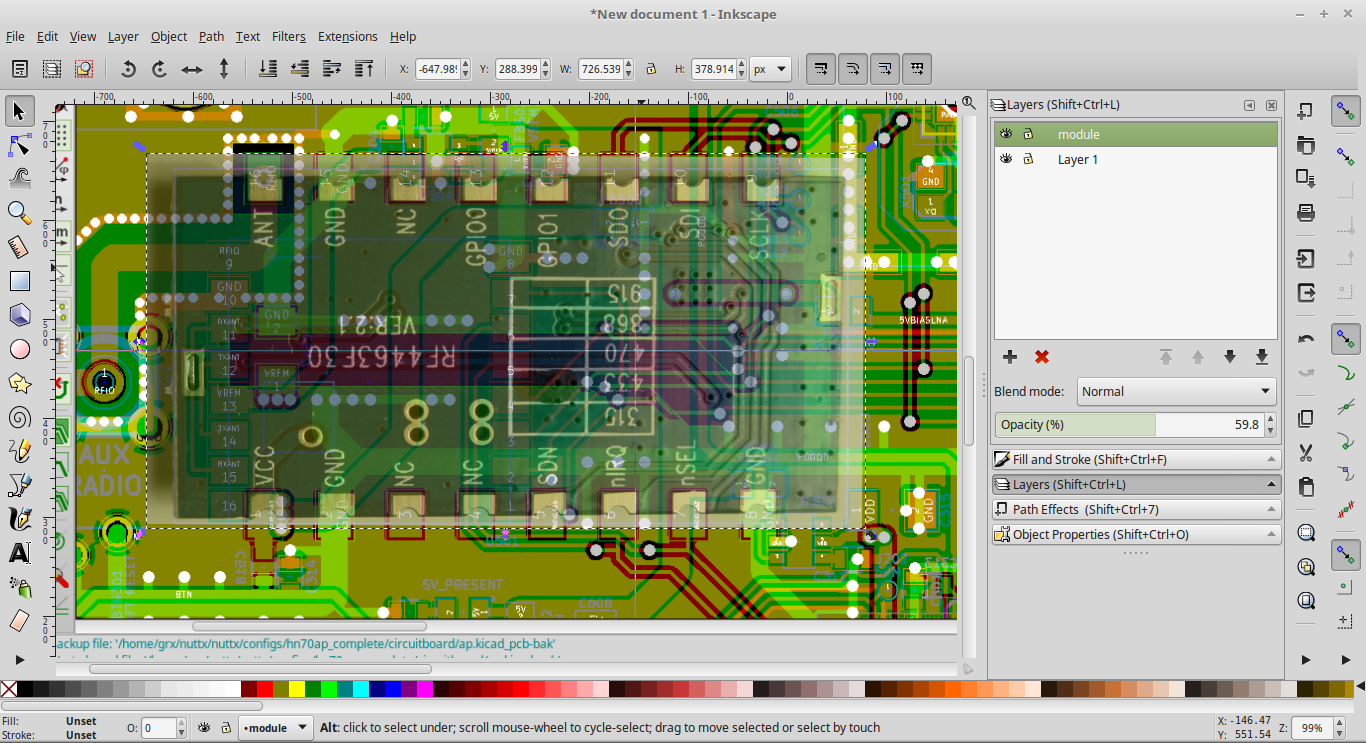Select Layer 1 row in Layers list
1366x743 pixels.
1135,159
